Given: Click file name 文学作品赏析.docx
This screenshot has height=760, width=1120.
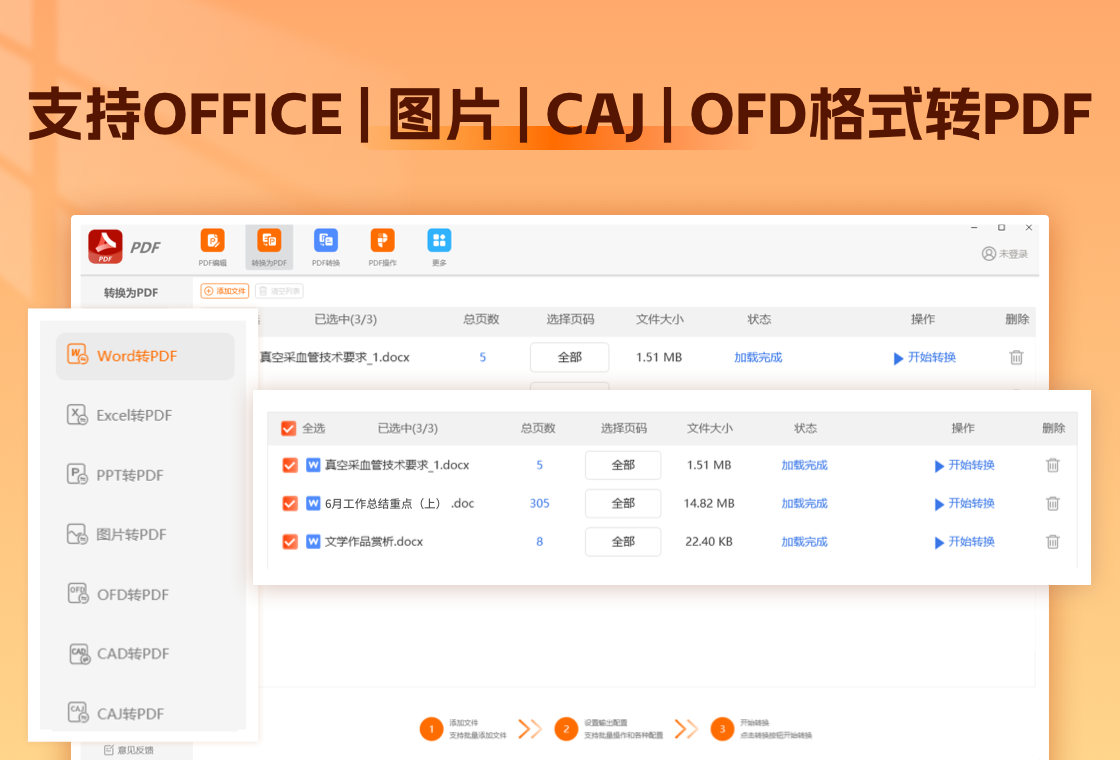Looking at the screenshot, I should point(374,542).
